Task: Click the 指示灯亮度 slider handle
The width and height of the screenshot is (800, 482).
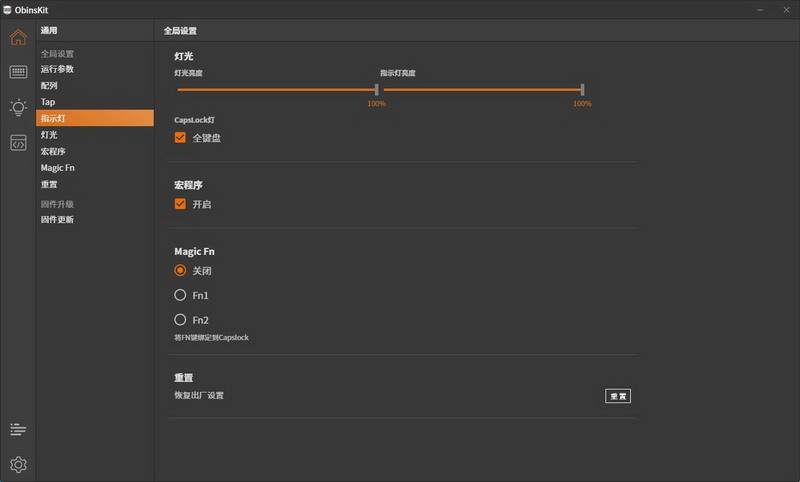Action: pos(582,90)
